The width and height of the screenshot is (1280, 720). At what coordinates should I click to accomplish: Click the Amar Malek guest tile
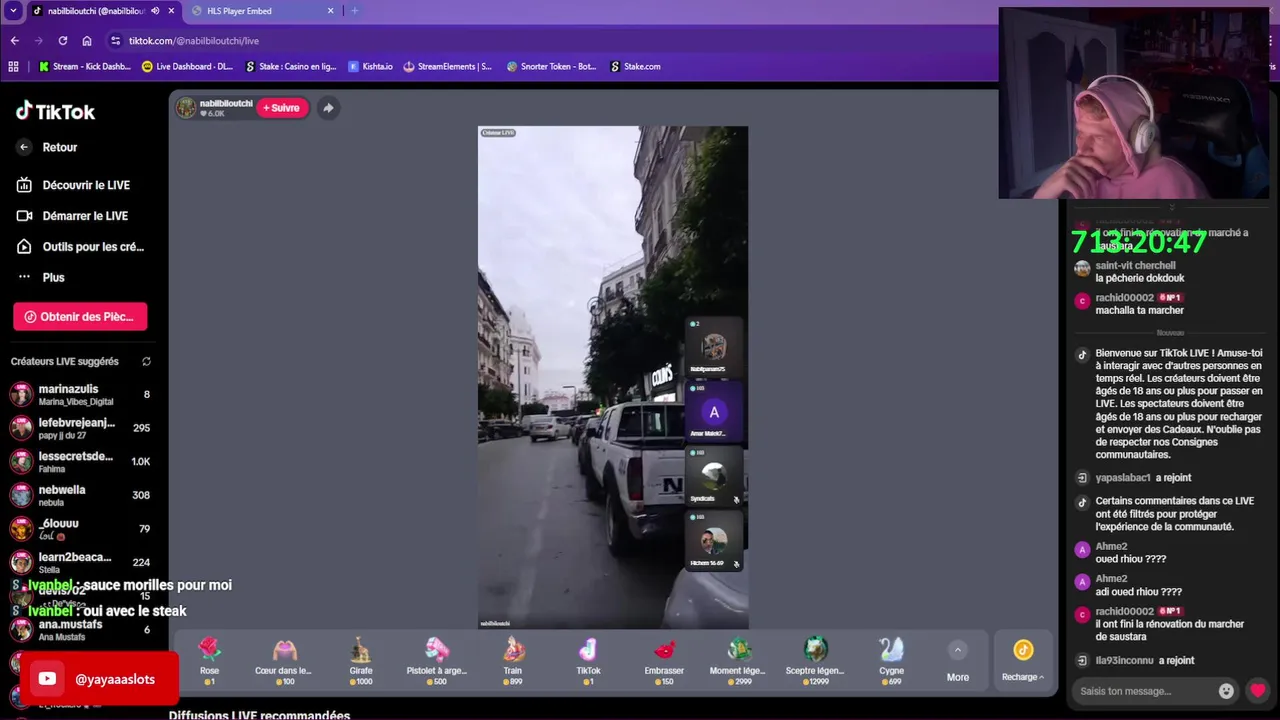(714, 411)
